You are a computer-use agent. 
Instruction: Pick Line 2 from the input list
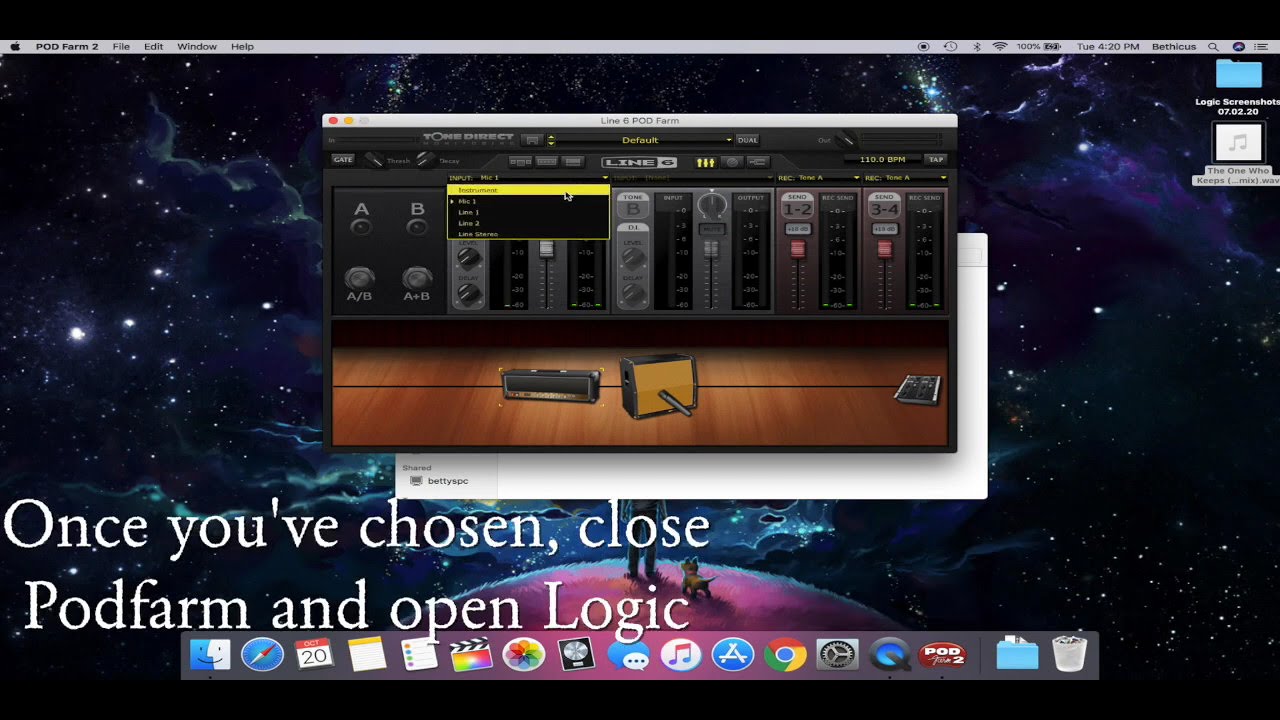click(x=528, y=223)
